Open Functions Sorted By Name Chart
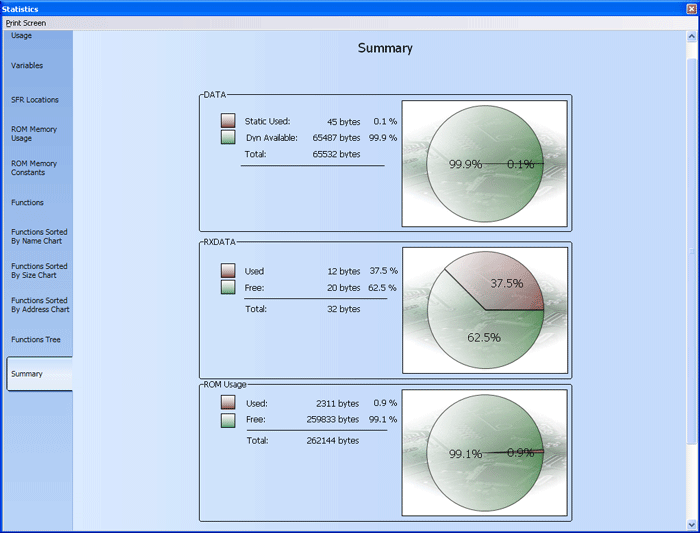This screenshot has width=700, height=533. pyautogui.click(x=39, y=237)
